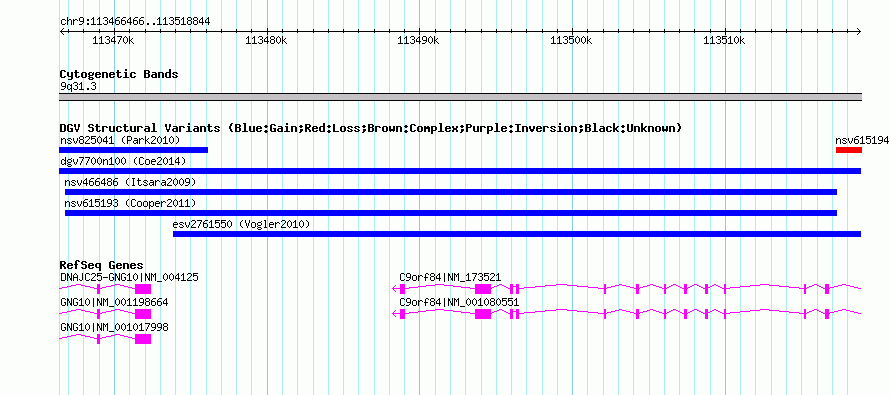890x395 pixels.
Task: Open the dgv7700n100 (Coe2014) variant label
Action: point(123,161)
